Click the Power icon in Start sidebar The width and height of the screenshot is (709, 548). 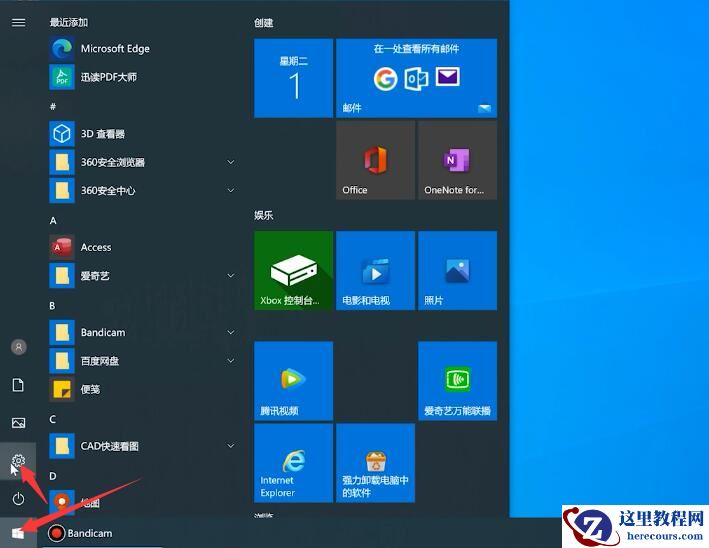19,499
